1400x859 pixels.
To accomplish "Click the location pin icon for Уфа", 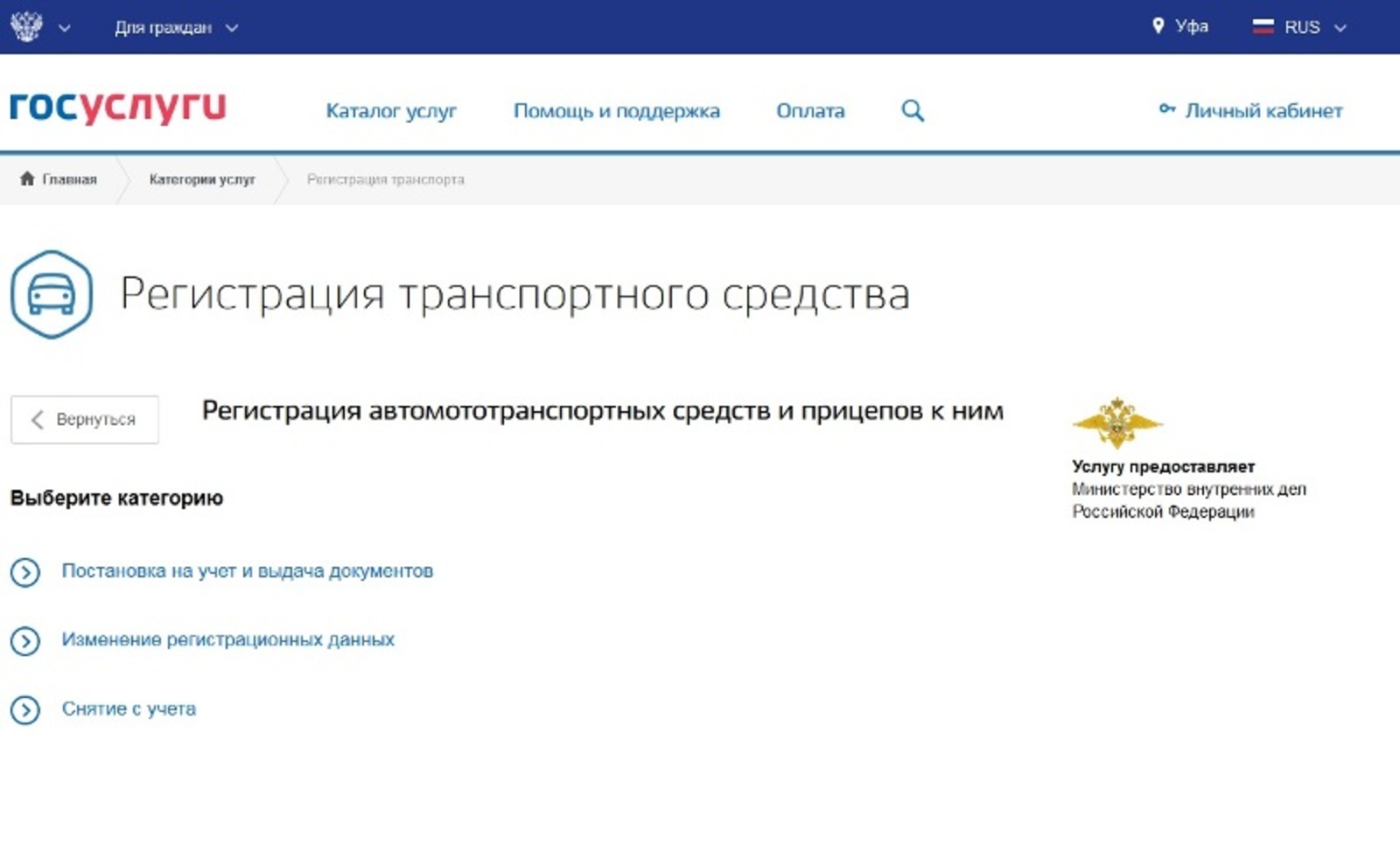I will click(1158, 26).
